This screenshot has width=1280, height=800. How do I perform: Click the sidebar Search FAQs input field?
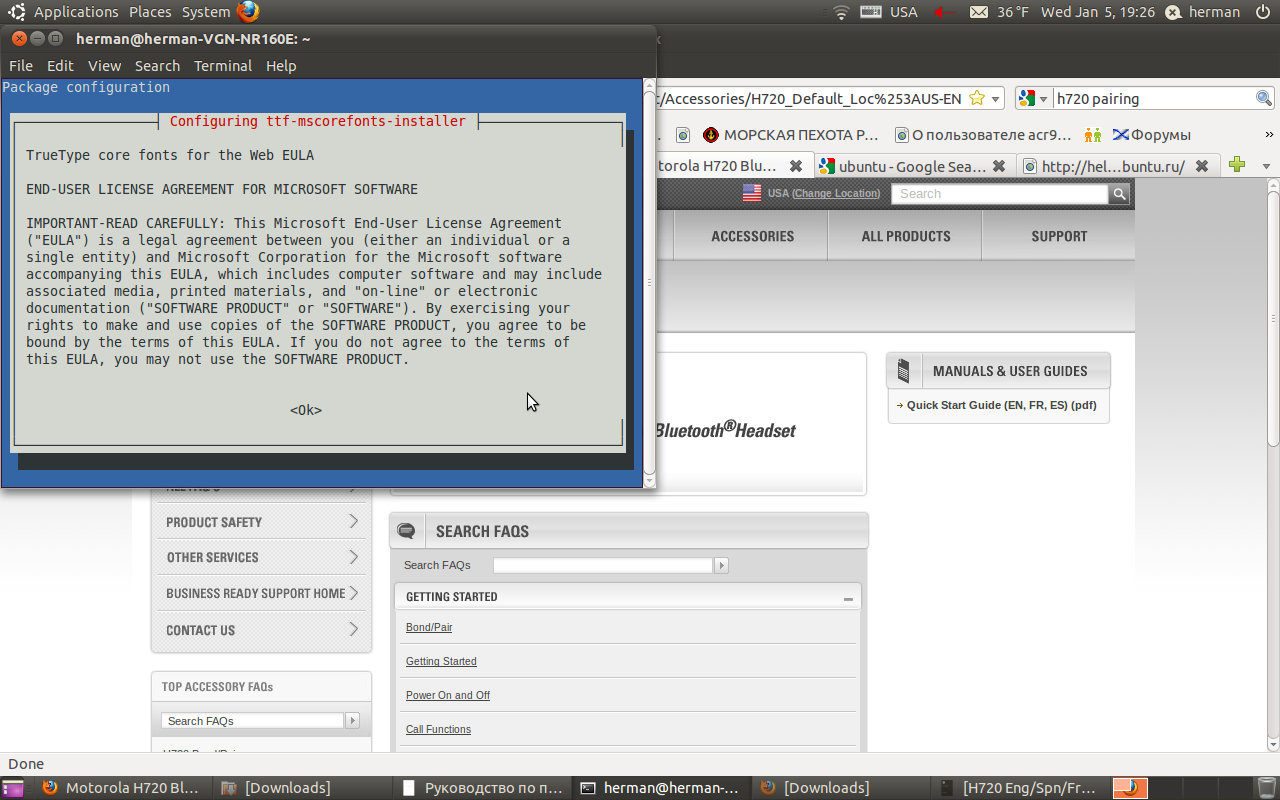tap(252, 720)
